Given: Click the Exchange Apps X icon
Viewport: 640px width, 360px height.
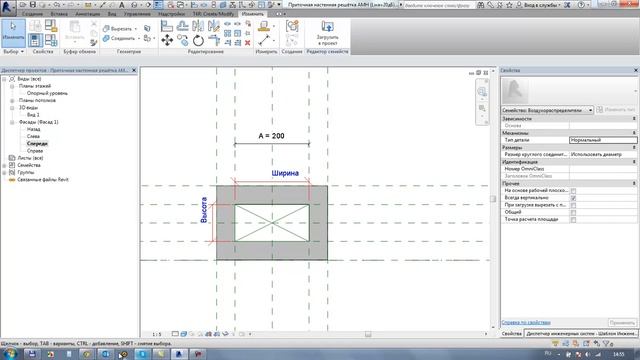Looking at the screenshot, I should pyautogui.click(x=567, y=5).
